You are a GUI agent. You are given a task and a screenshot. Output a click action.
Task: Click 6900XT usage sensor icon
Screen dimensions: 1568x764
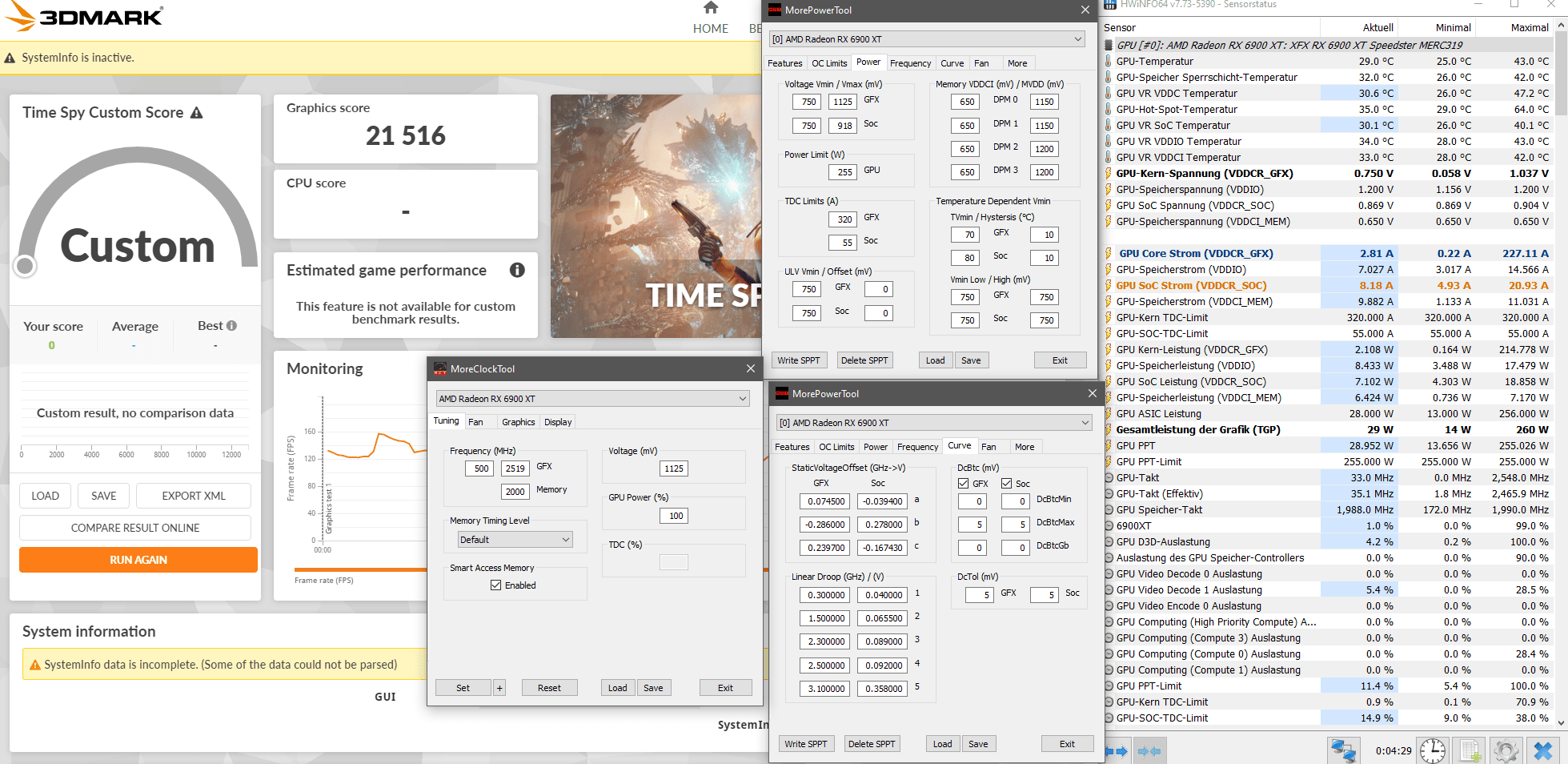1109,525
